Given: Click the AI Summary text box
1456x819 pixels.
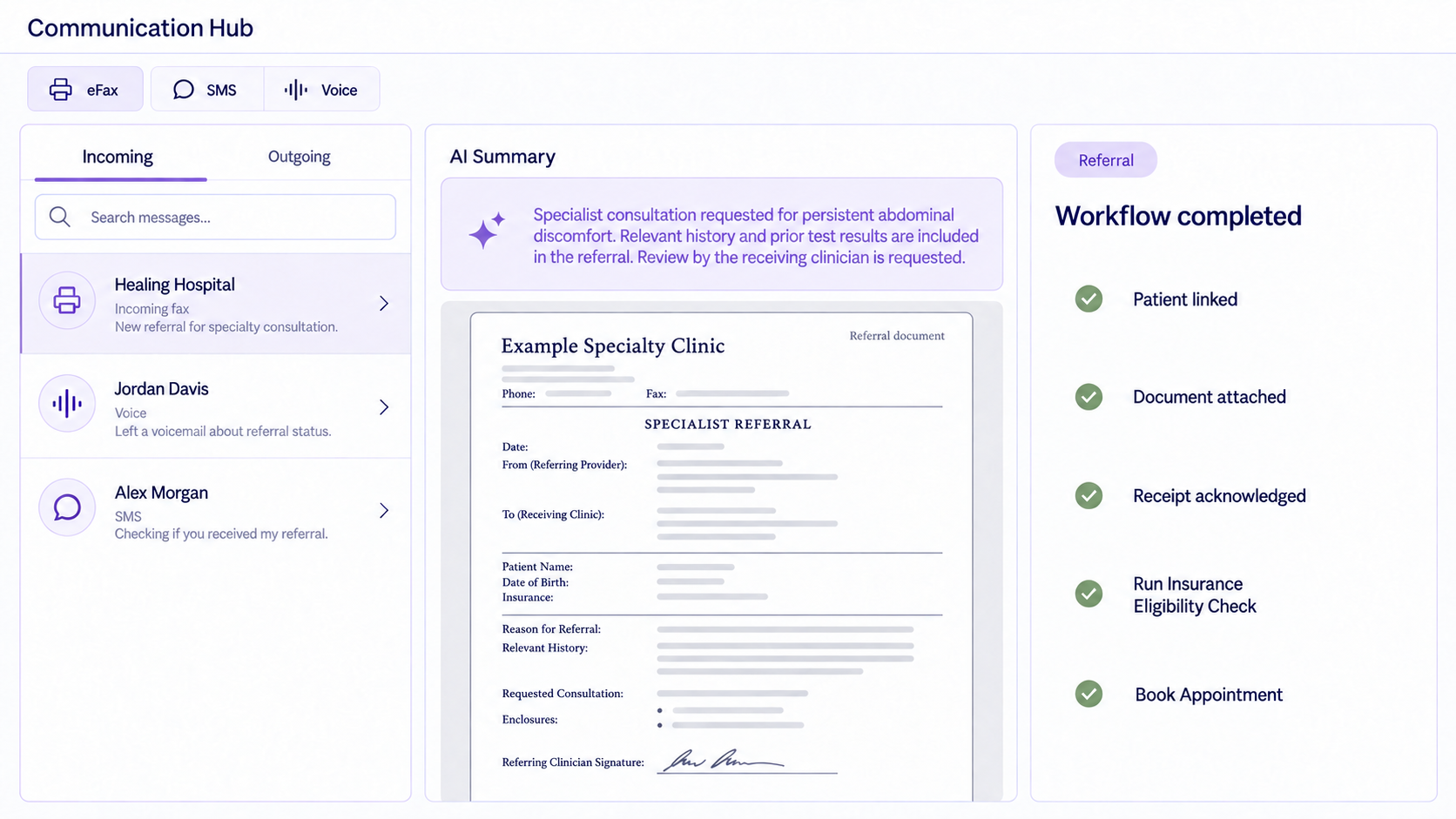Looking at the screenshot, I should pos(722,234).
